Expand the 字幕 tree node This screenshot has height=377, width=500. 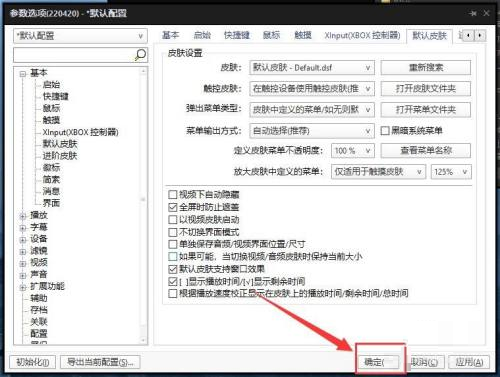23,228
